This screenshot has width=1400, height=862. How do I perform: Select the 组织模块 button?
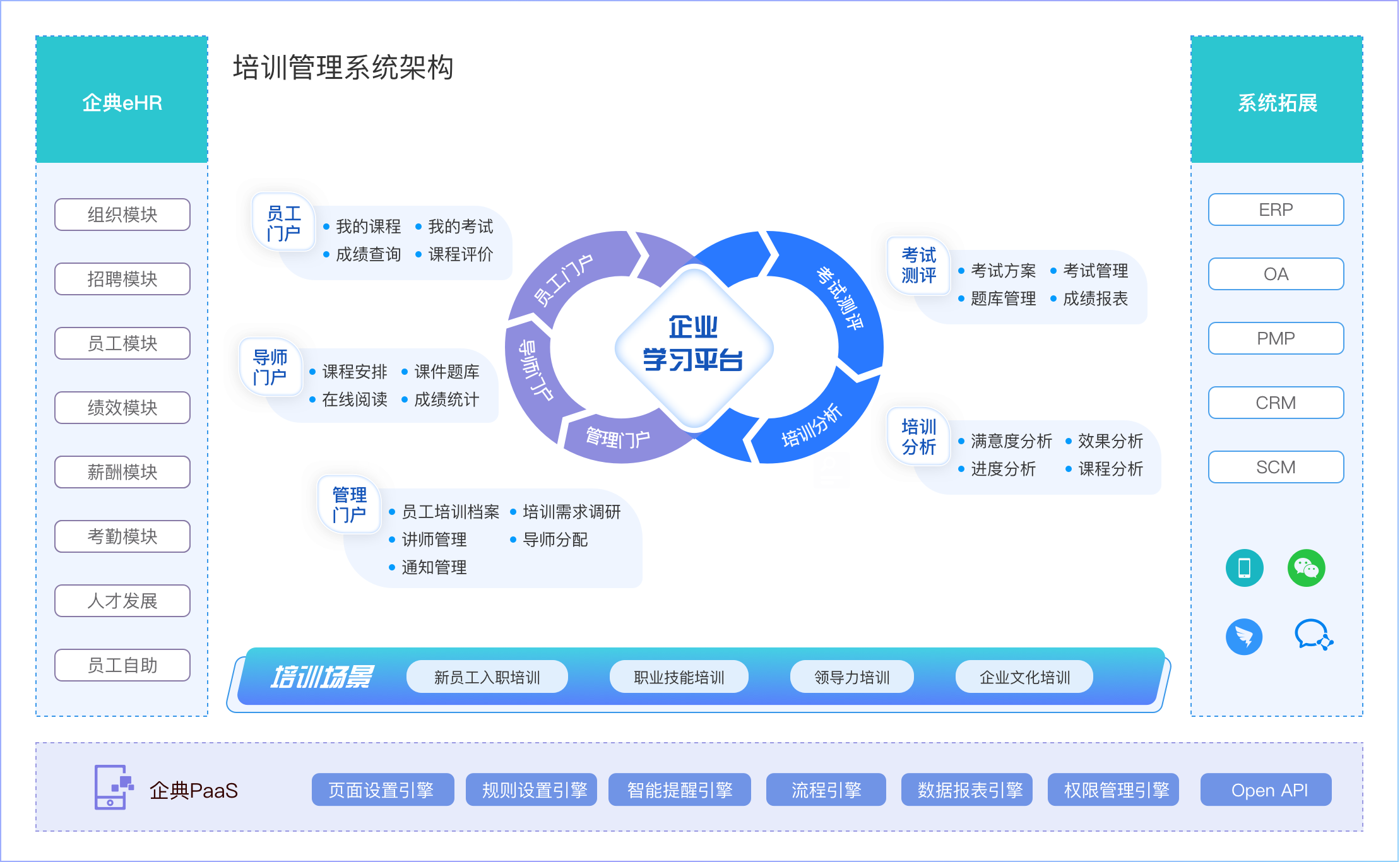click(x=122, y=215)
